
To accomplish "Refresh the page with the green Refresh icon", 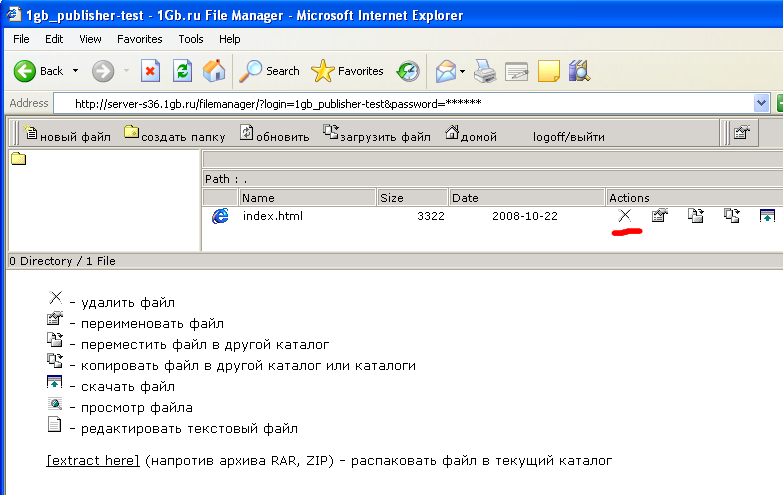I will (x=182, y=71).
